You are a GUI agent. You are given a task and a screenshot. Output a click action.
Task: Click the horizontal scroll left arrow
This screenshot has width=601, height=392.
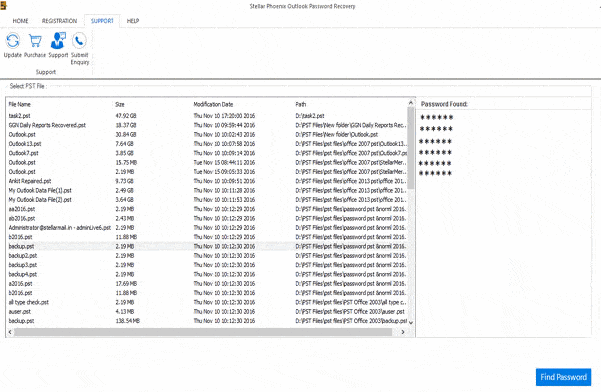[x=10, y=332]
